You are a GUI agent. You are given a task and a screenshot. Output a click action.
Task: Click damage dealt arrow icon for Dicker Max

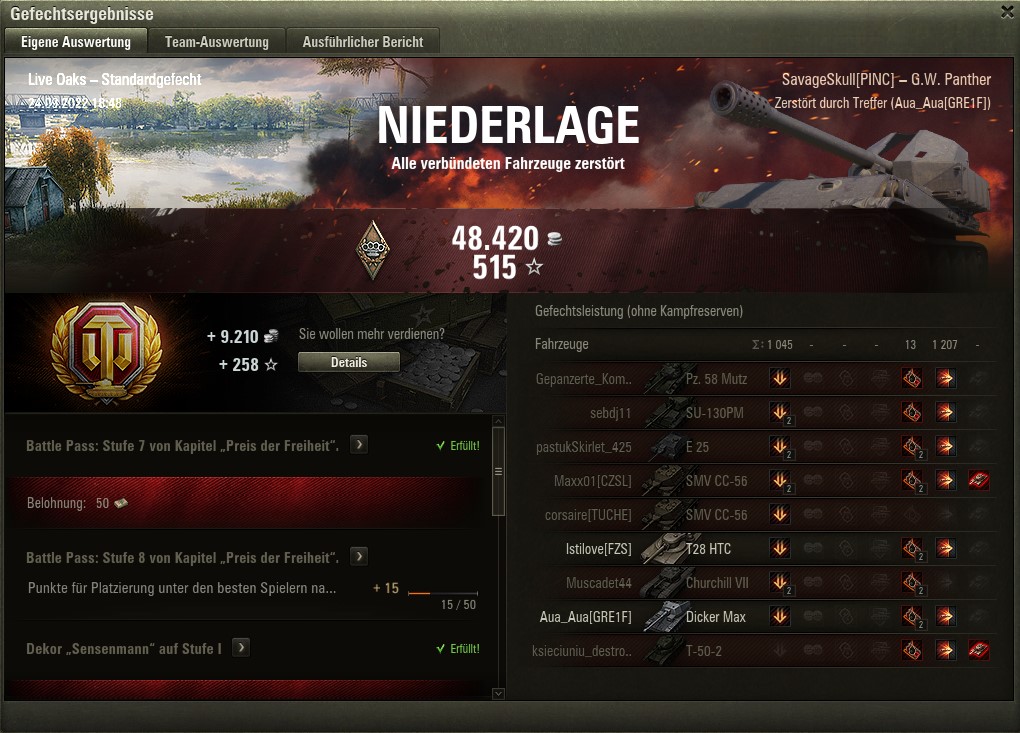945,616
